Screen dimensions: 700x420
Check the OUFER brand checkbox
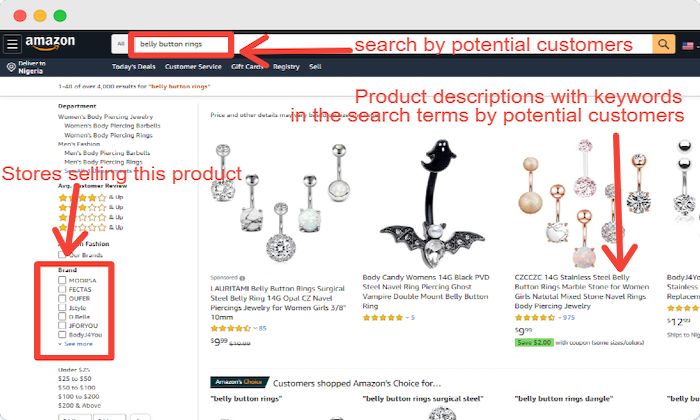coord(62,298)
